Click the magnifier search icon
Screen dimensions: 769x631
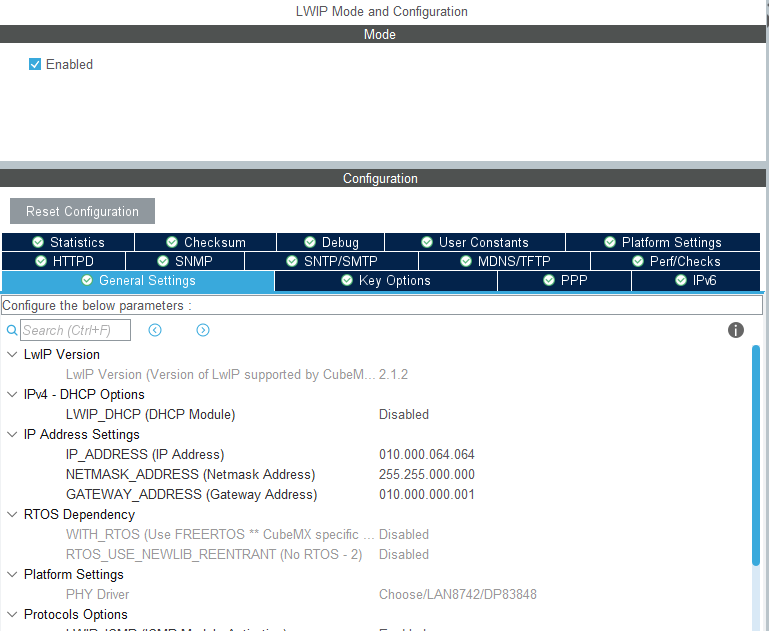click(x=12, y=330)
